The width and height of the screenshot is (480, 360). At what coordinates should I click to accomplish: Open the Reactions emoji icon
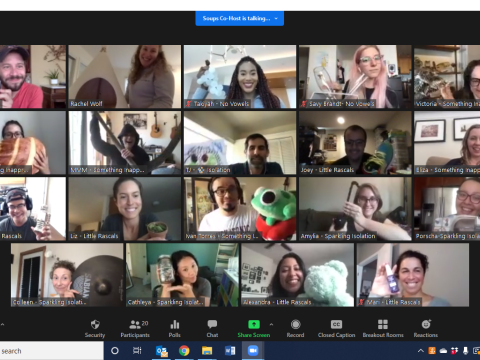click(426, 324)
